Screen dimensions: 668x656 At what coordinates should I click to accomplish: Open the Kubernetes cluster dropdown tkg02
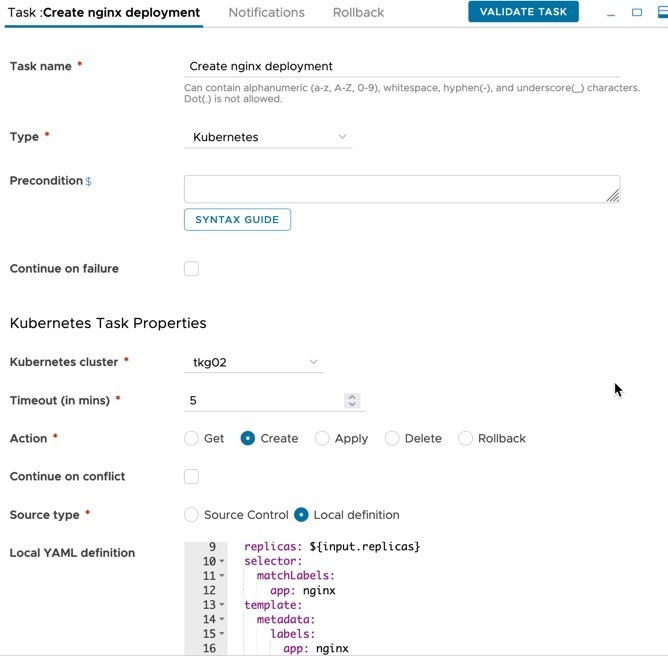click(x=253, y=363)
